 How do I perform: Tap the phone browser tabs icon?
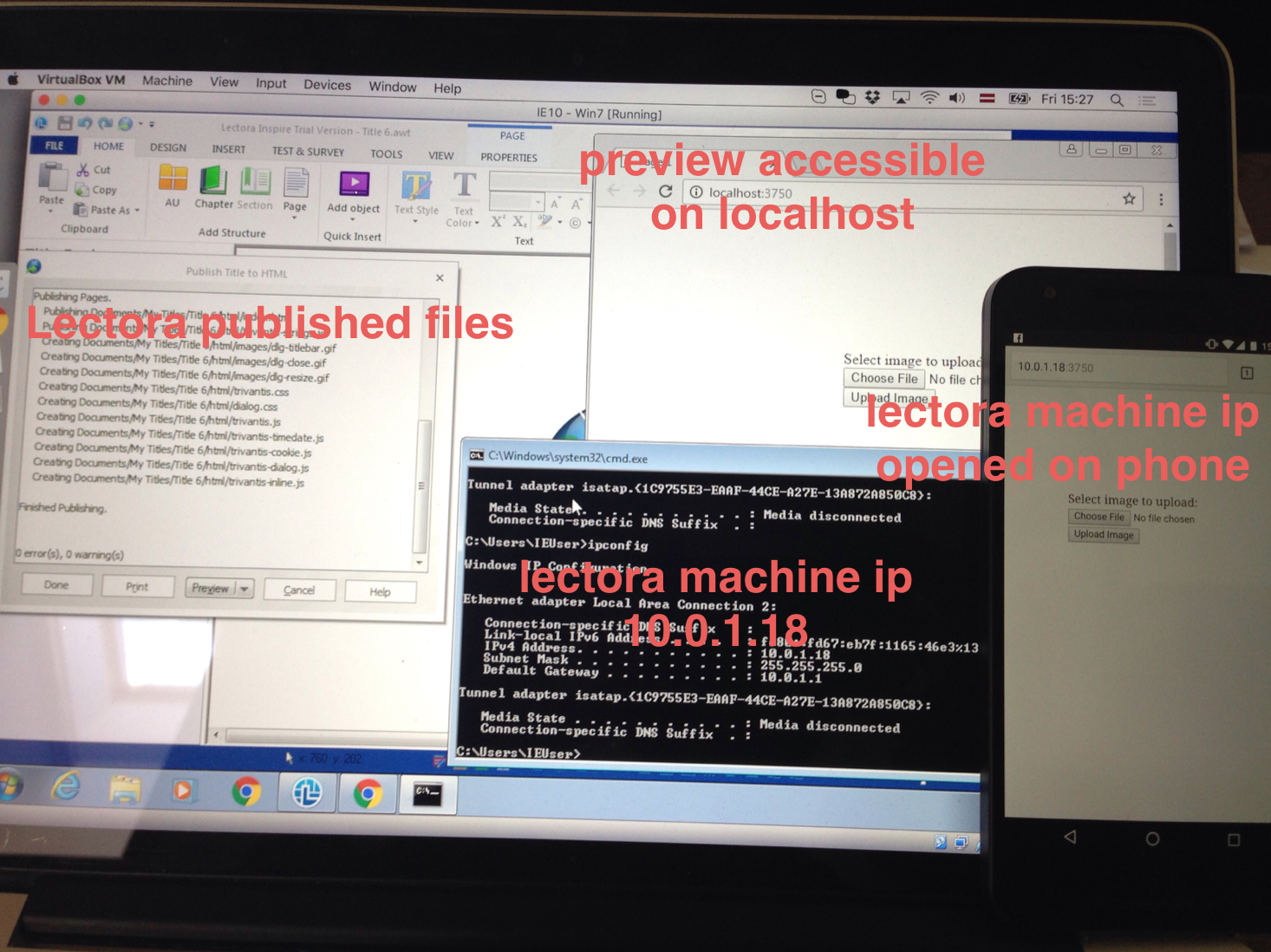pos(1247,373)
